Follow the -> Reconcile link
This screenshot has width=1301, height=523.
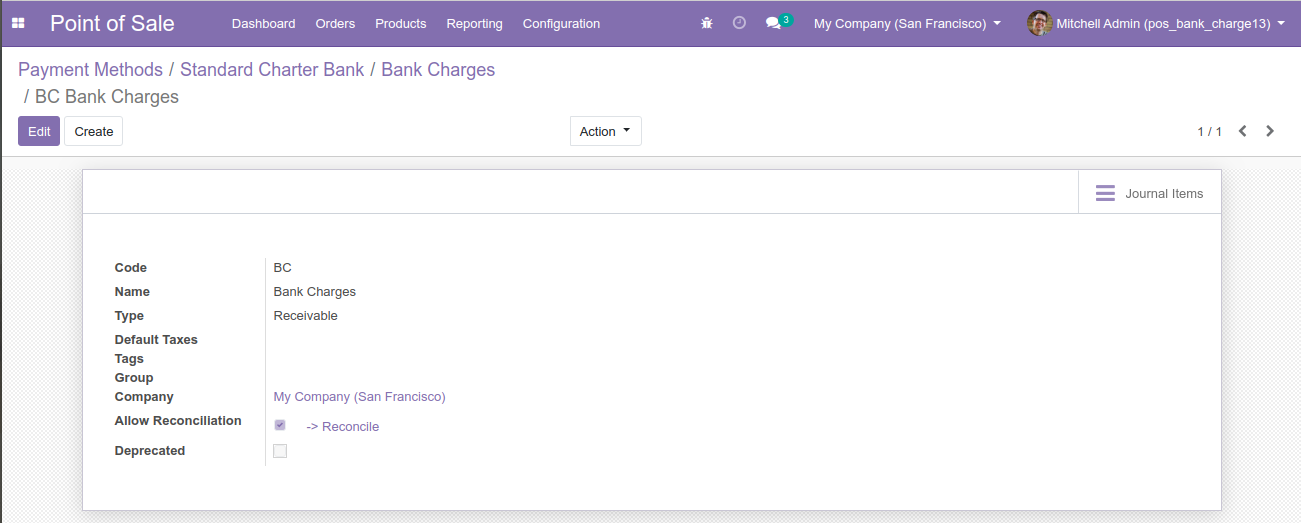342,427
